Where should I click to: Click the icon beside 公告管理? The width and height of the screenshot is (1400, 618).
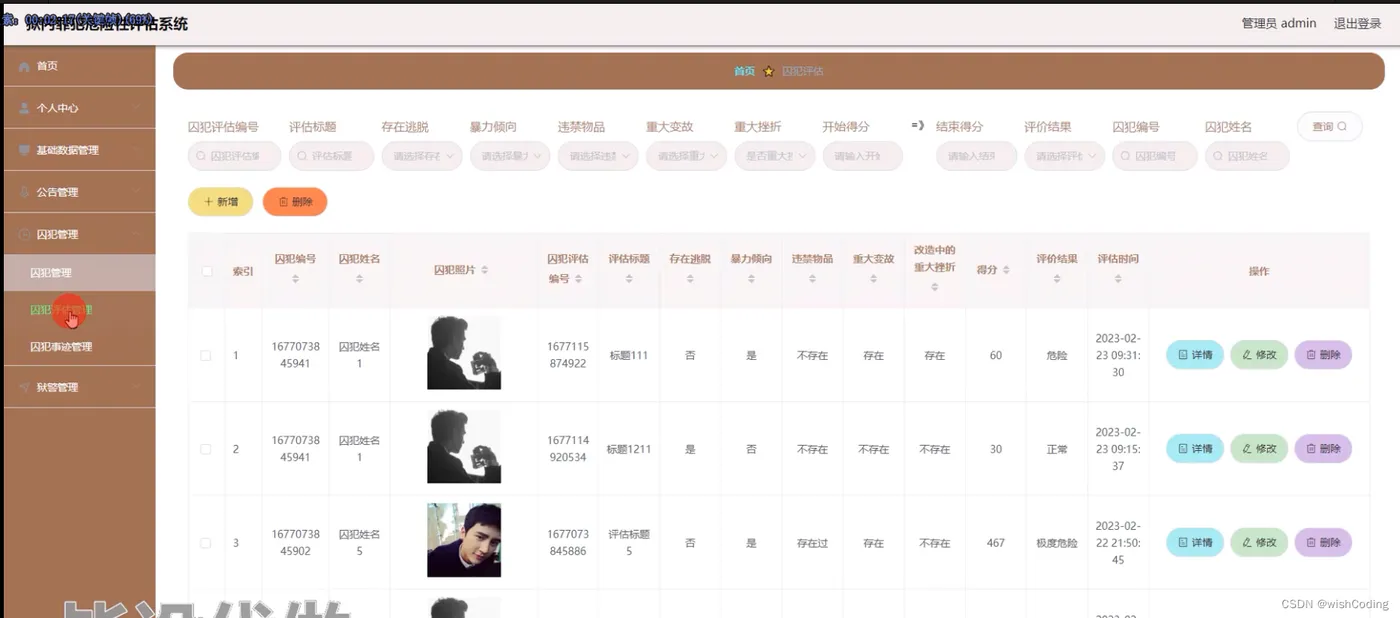point(25,192)
